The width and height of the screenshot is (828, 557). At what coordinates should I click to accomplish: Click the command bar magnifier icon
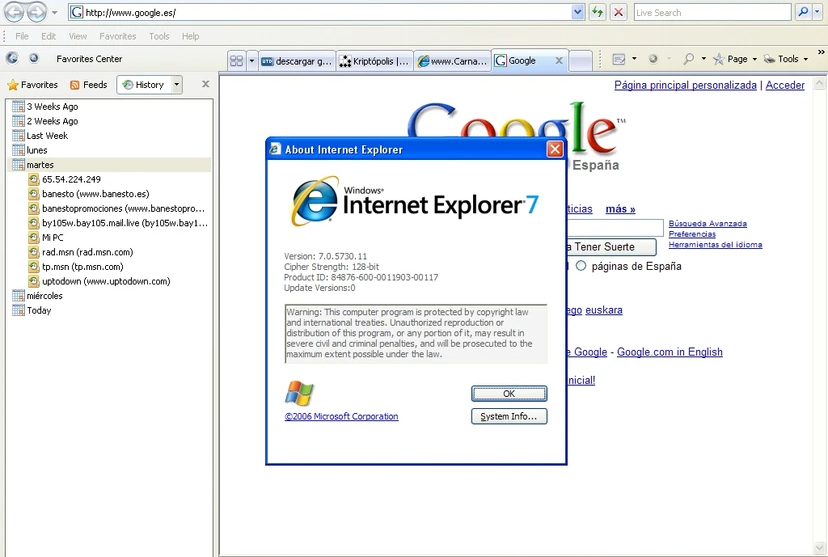point(688,59)
